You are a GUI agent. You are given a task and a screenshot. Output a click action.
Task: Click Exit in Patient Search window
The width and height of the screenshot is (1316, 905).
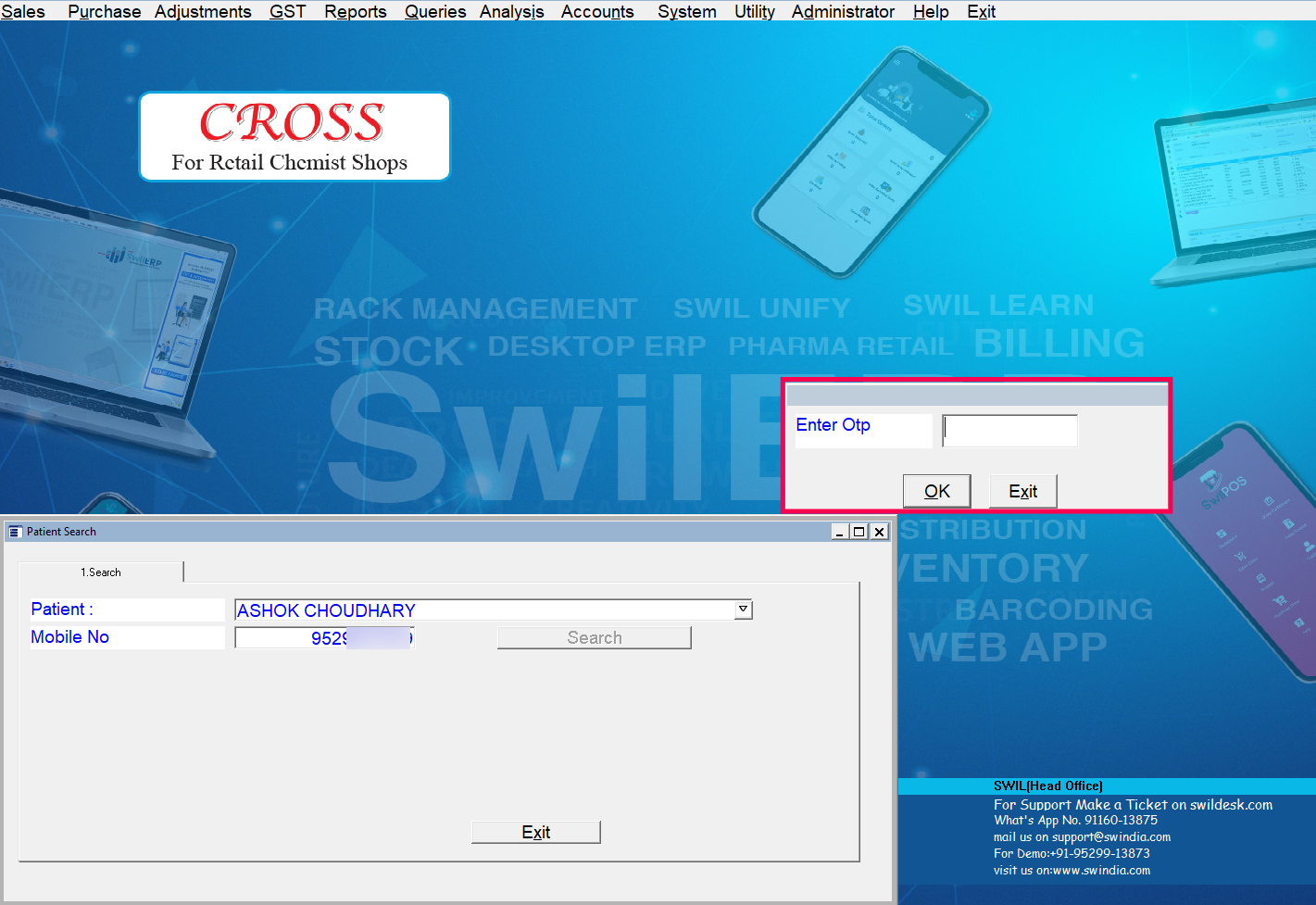536,832
